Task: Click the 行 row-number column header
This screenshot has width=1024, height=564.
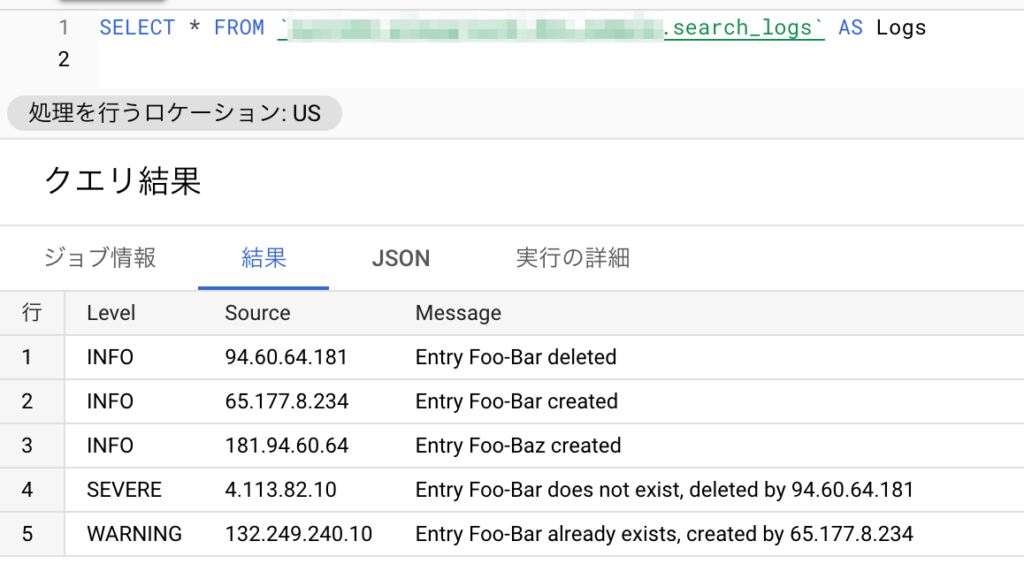Action: click(x=32, y=313)
